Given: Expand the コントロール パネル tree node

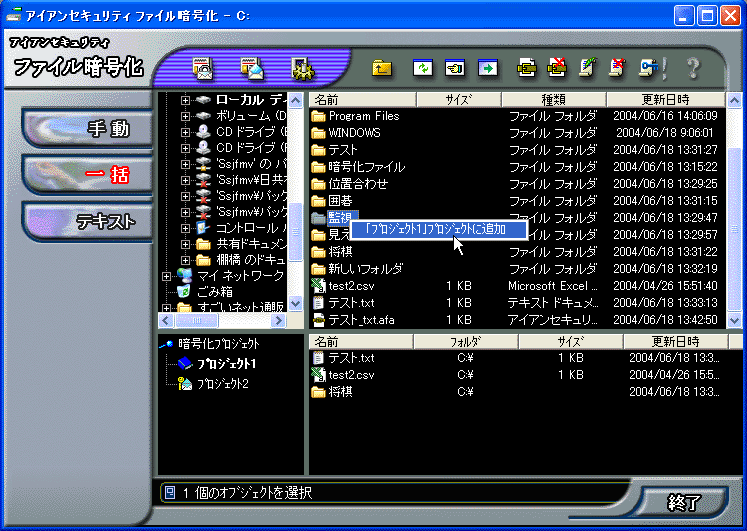Looking at the screenshot, I should click(185, 228).
